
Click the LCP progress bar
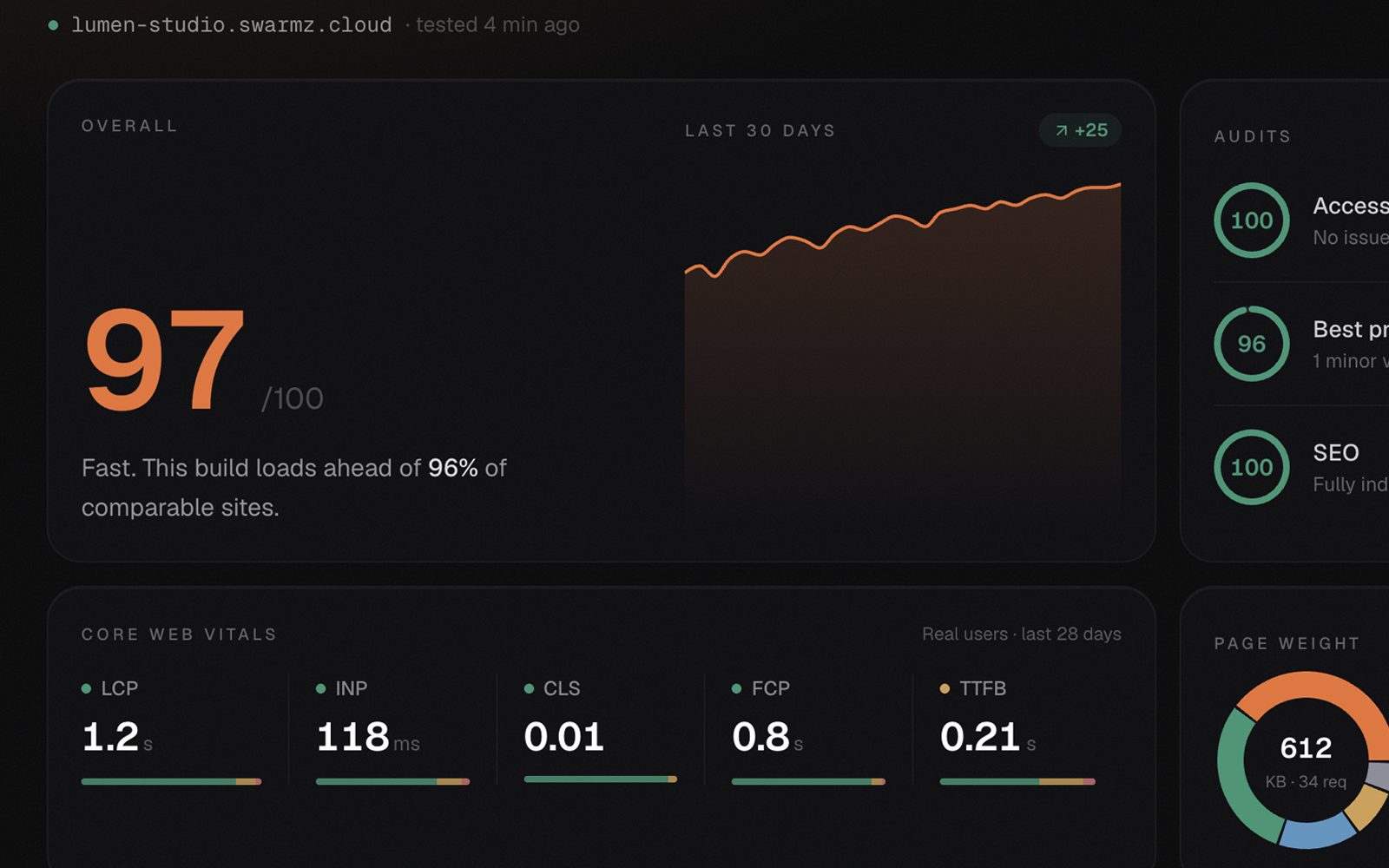(x=171, y=781)
